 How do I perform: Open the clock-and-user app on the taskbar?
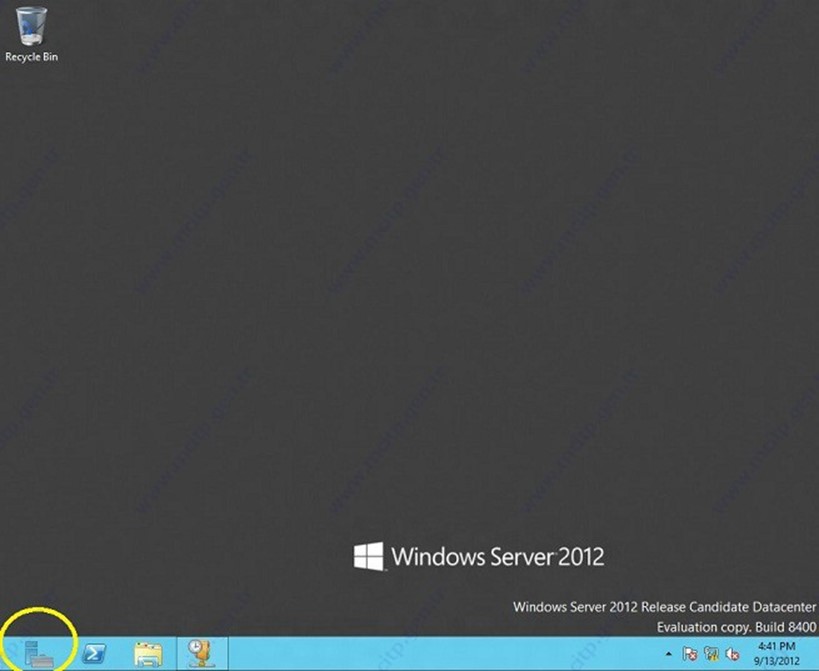point(202,653)
